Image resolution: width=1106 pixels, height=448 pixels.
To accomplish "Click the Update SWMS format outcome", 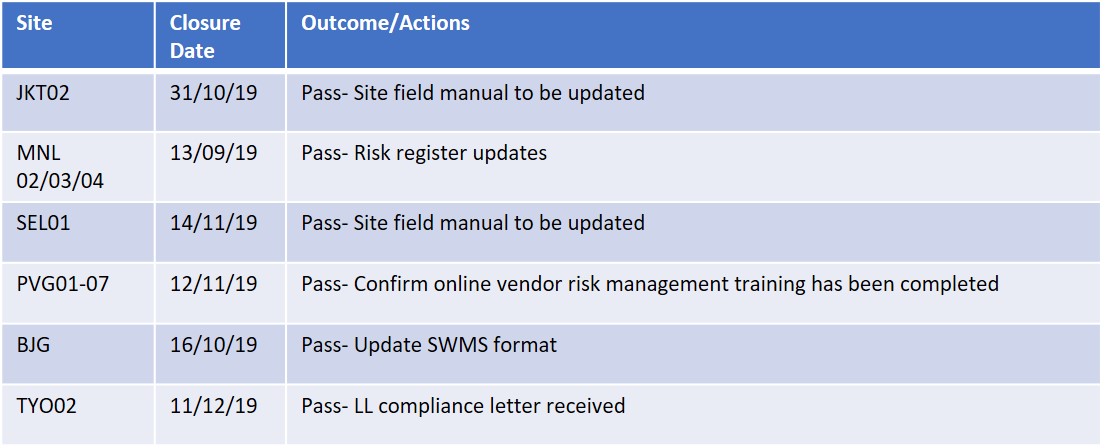I will [x=429, y=345].
